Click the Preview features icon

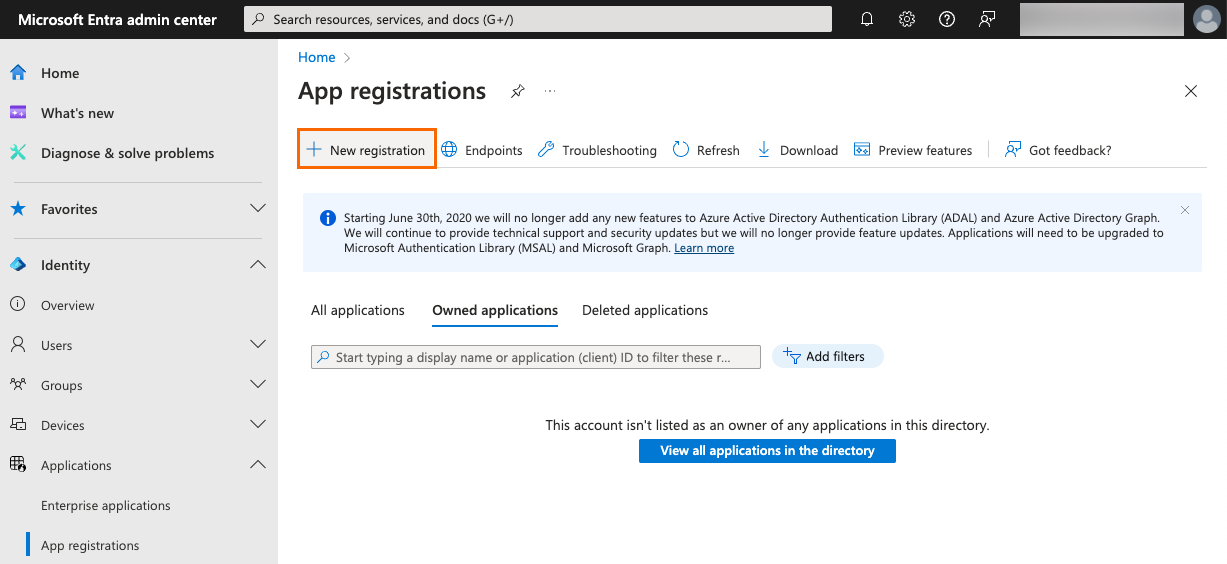tap(862, 149)
